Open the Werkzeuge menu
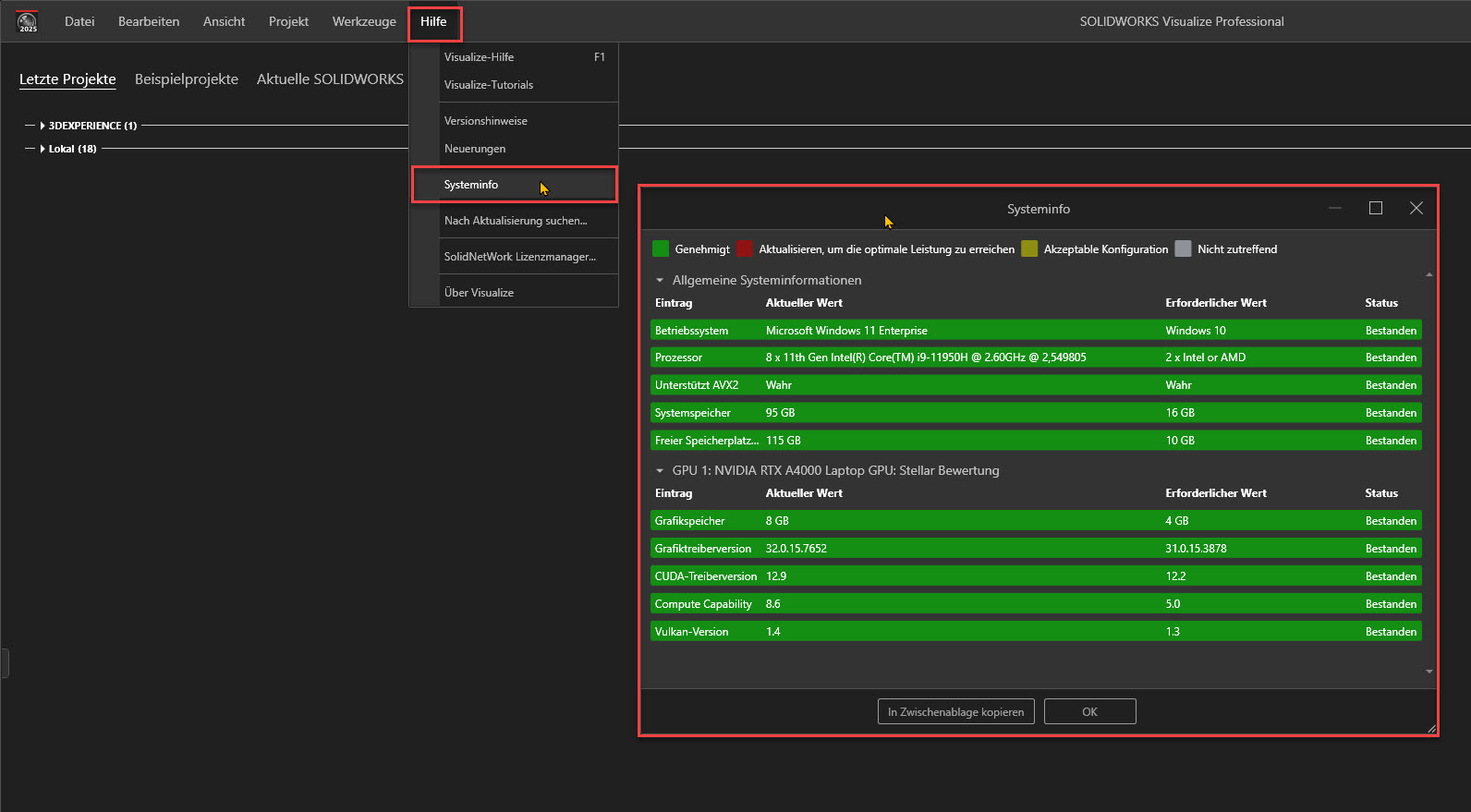The height and width of the screenshot is (812, 1471). coord(364,21)
